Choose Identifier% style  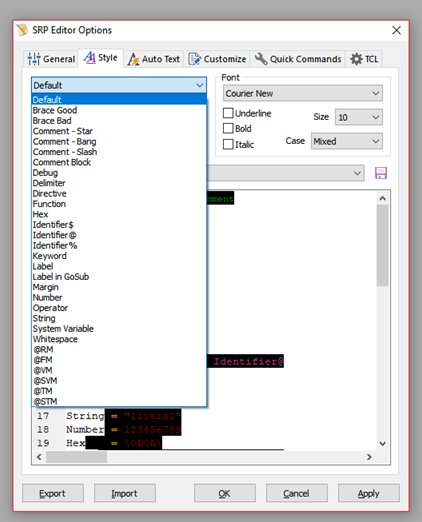119,245
